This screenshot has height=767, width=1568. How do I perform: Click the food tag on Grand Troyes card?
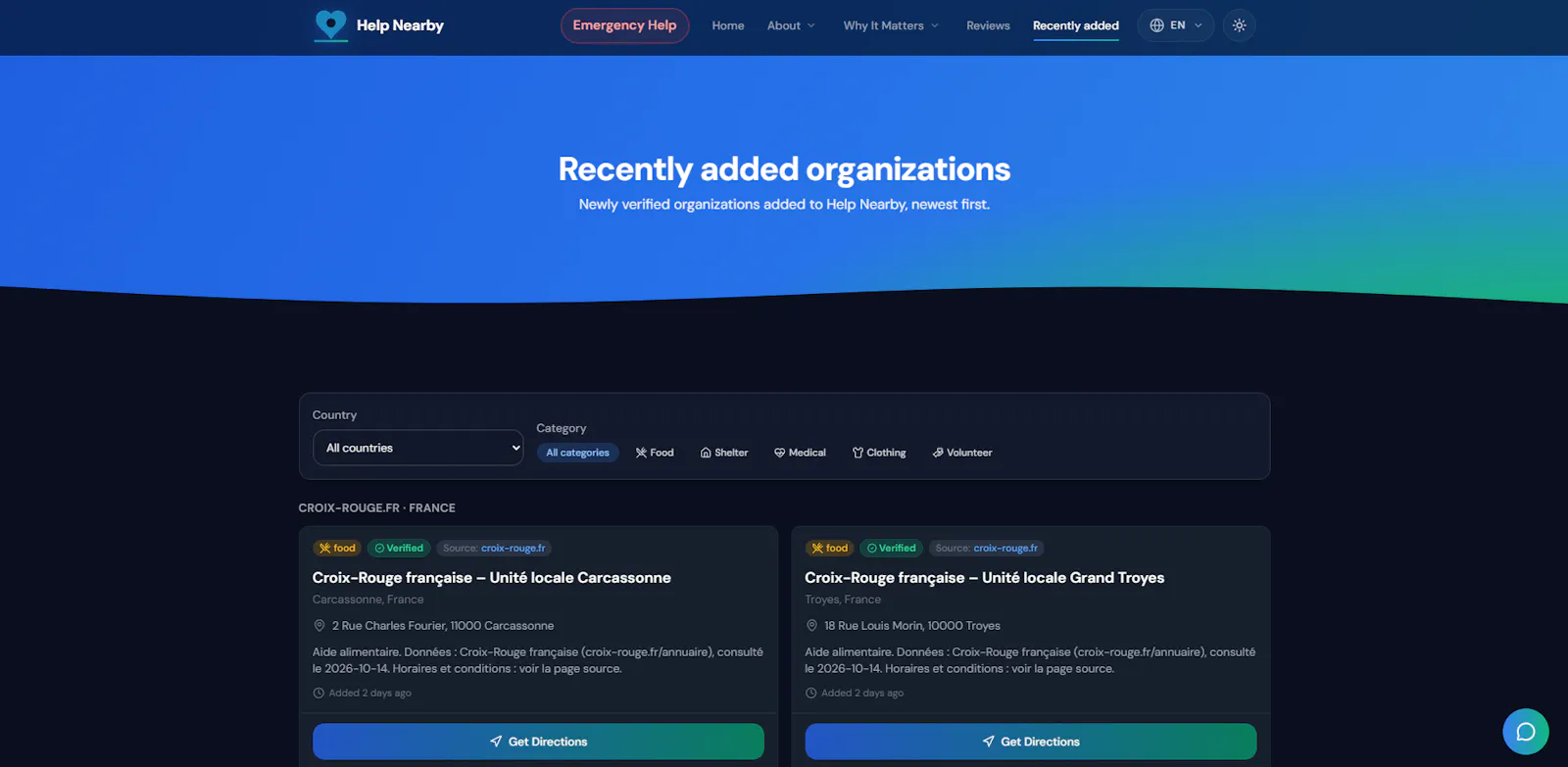pos(830,549)
